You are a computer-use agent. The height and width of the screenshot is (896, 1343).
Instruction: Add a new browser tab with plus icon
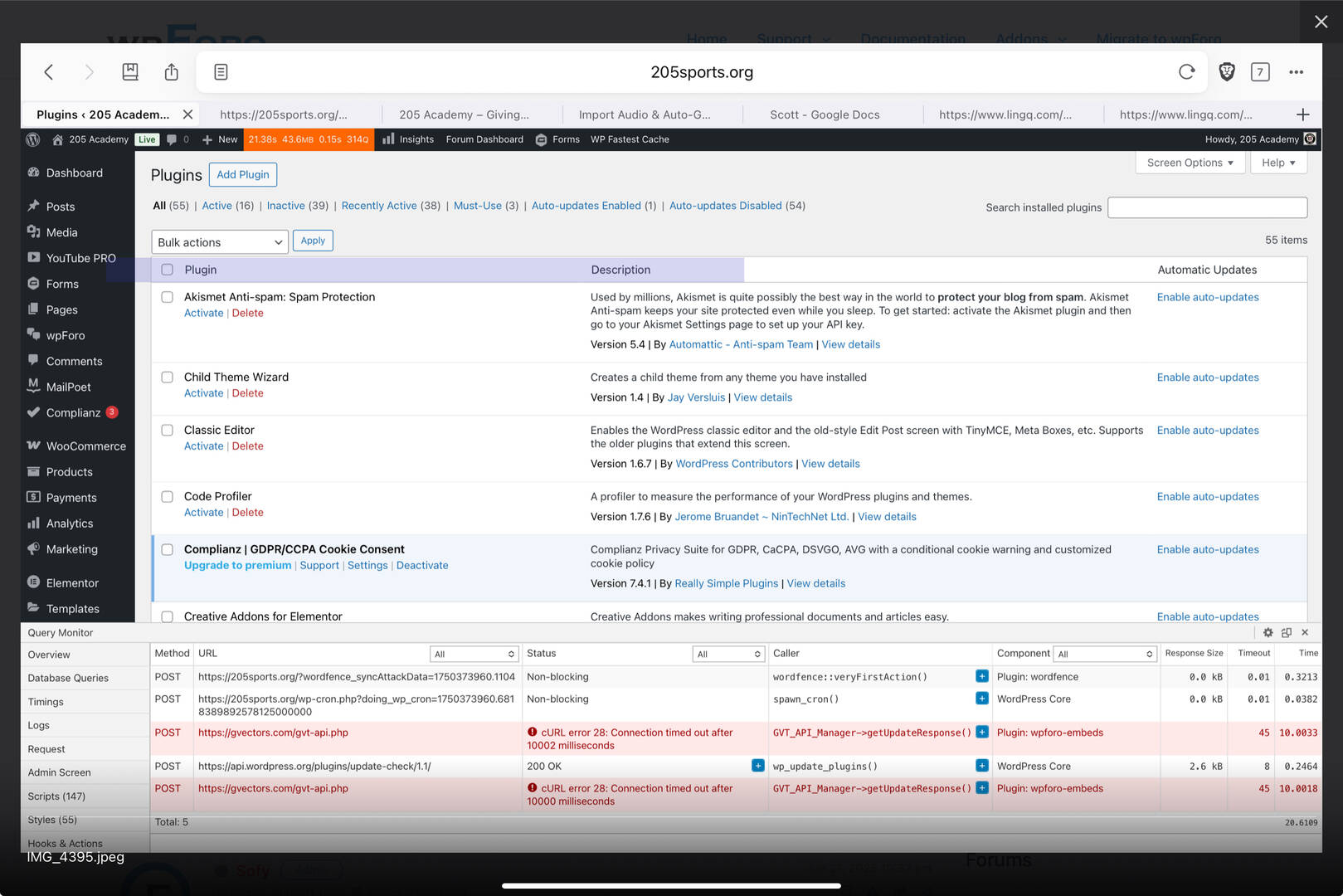tap(1303, 114)
